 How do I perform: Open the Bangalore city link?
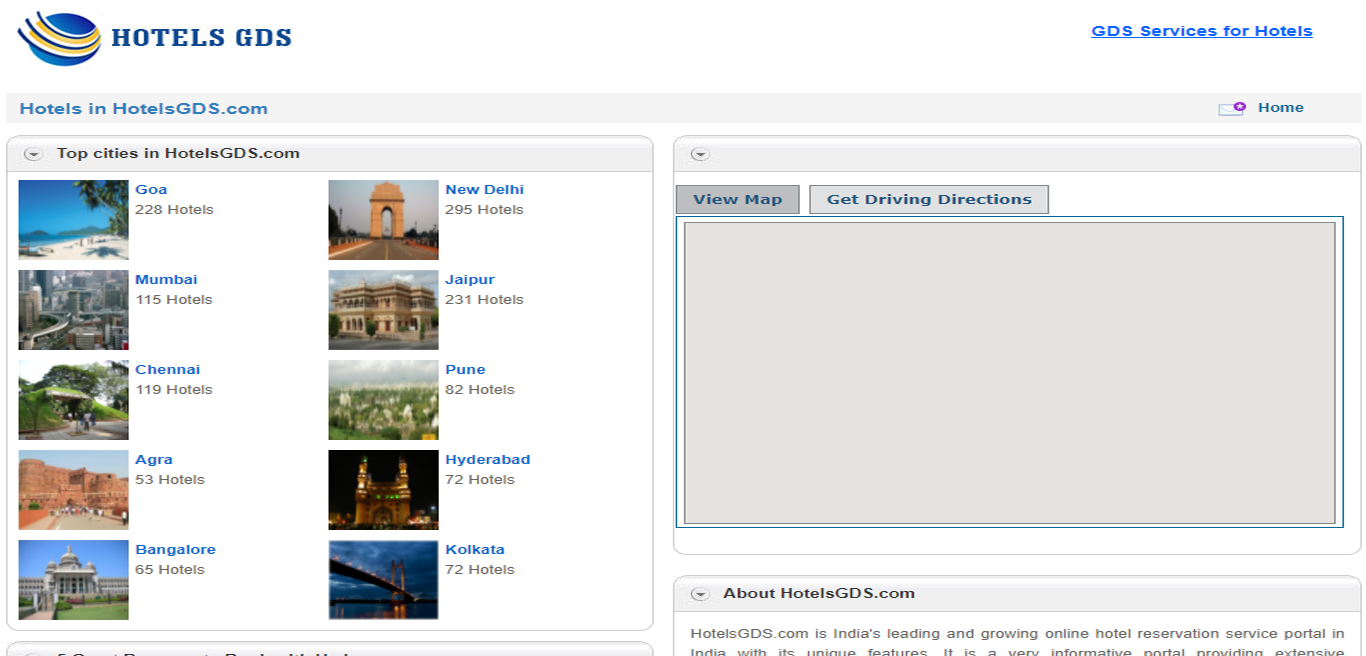(175, 550)
